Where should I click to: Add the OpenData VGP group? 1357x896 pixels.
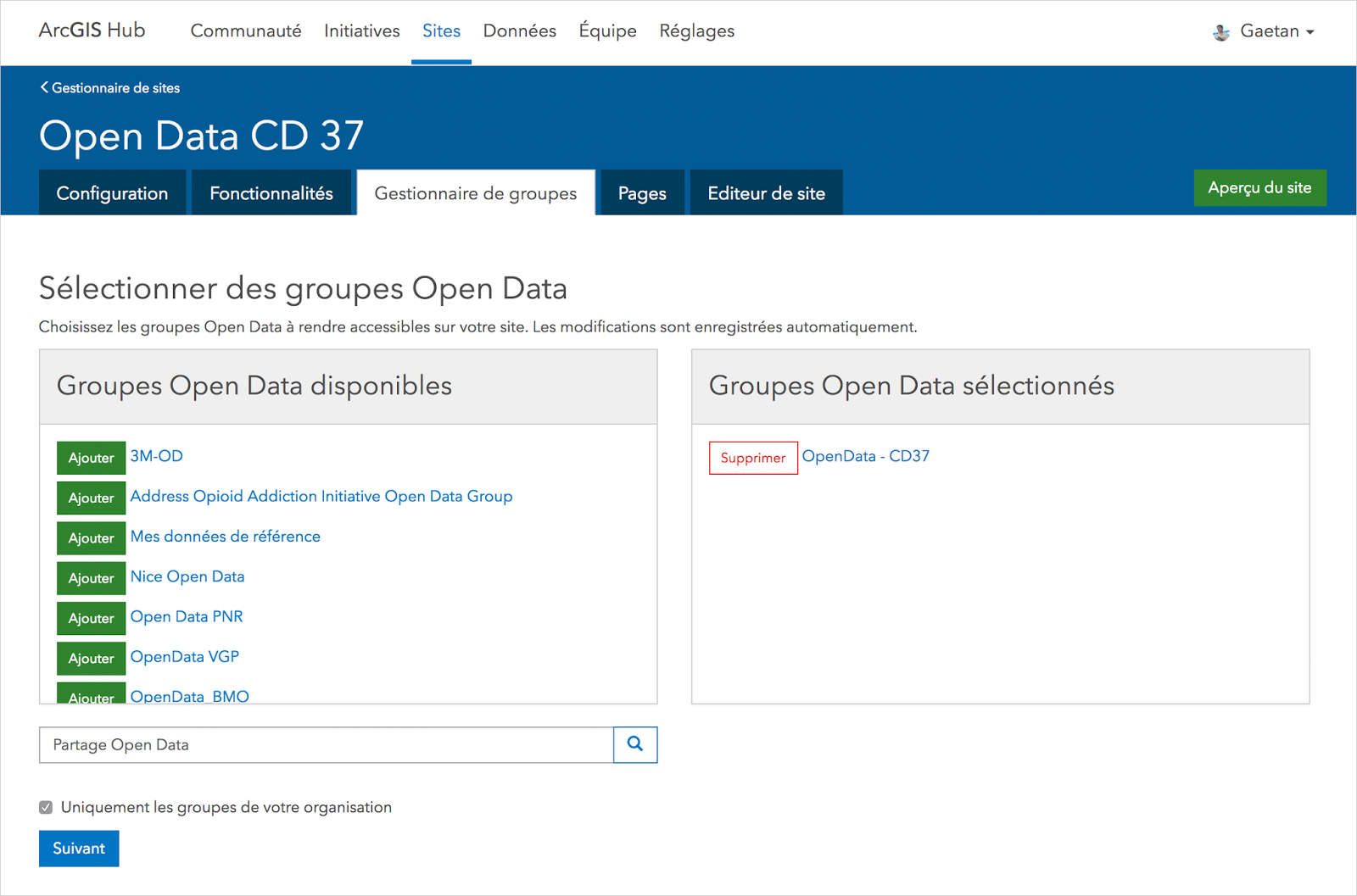point(92,659)
